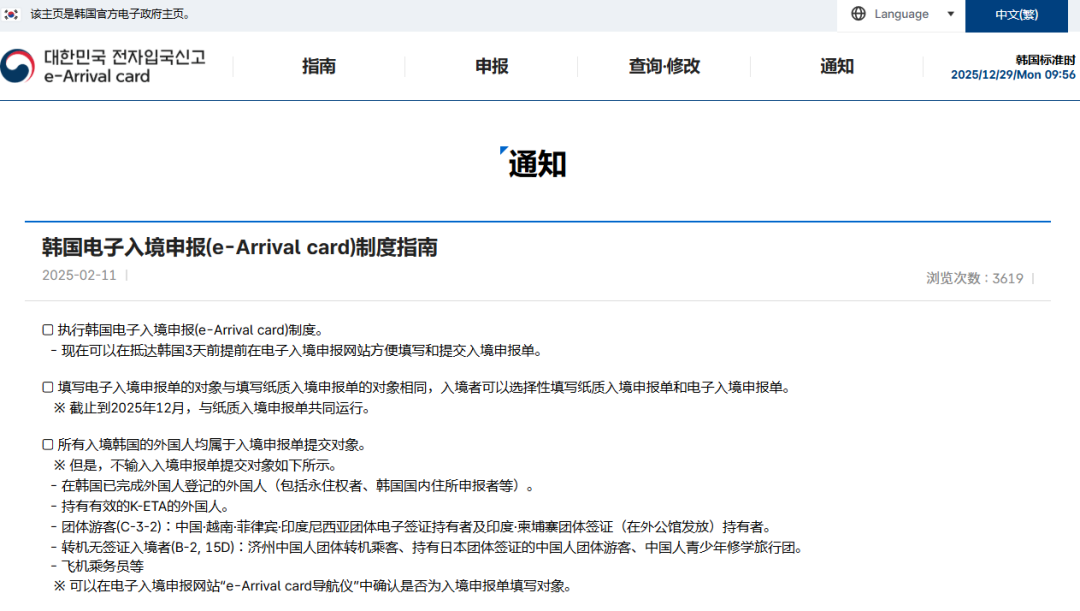This screenshot has width=1080, height=611.
Task: Open the 指南 menu
Action: [x=318, y=65]
